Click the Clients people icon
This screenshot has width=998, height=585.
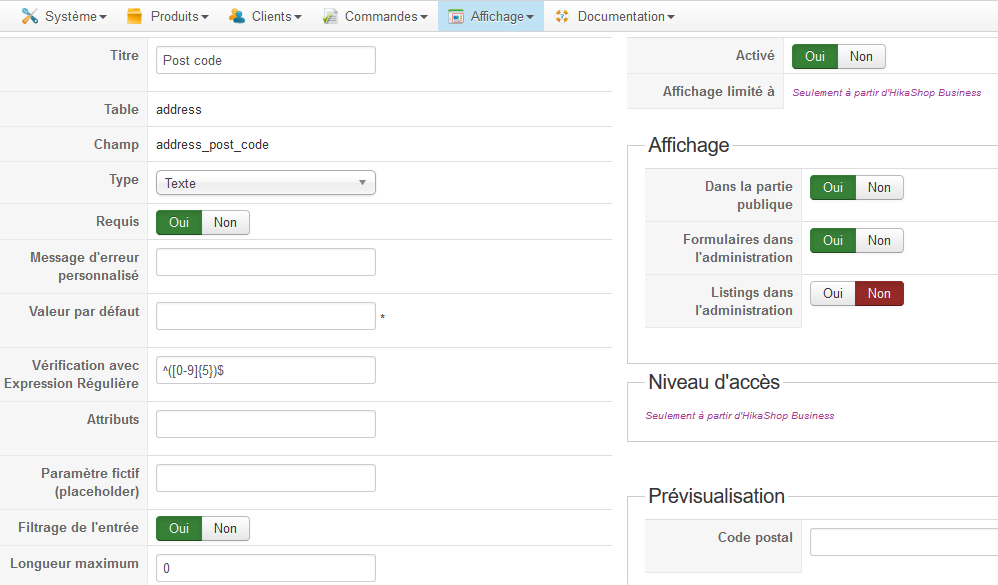click(x=237, y=16)
